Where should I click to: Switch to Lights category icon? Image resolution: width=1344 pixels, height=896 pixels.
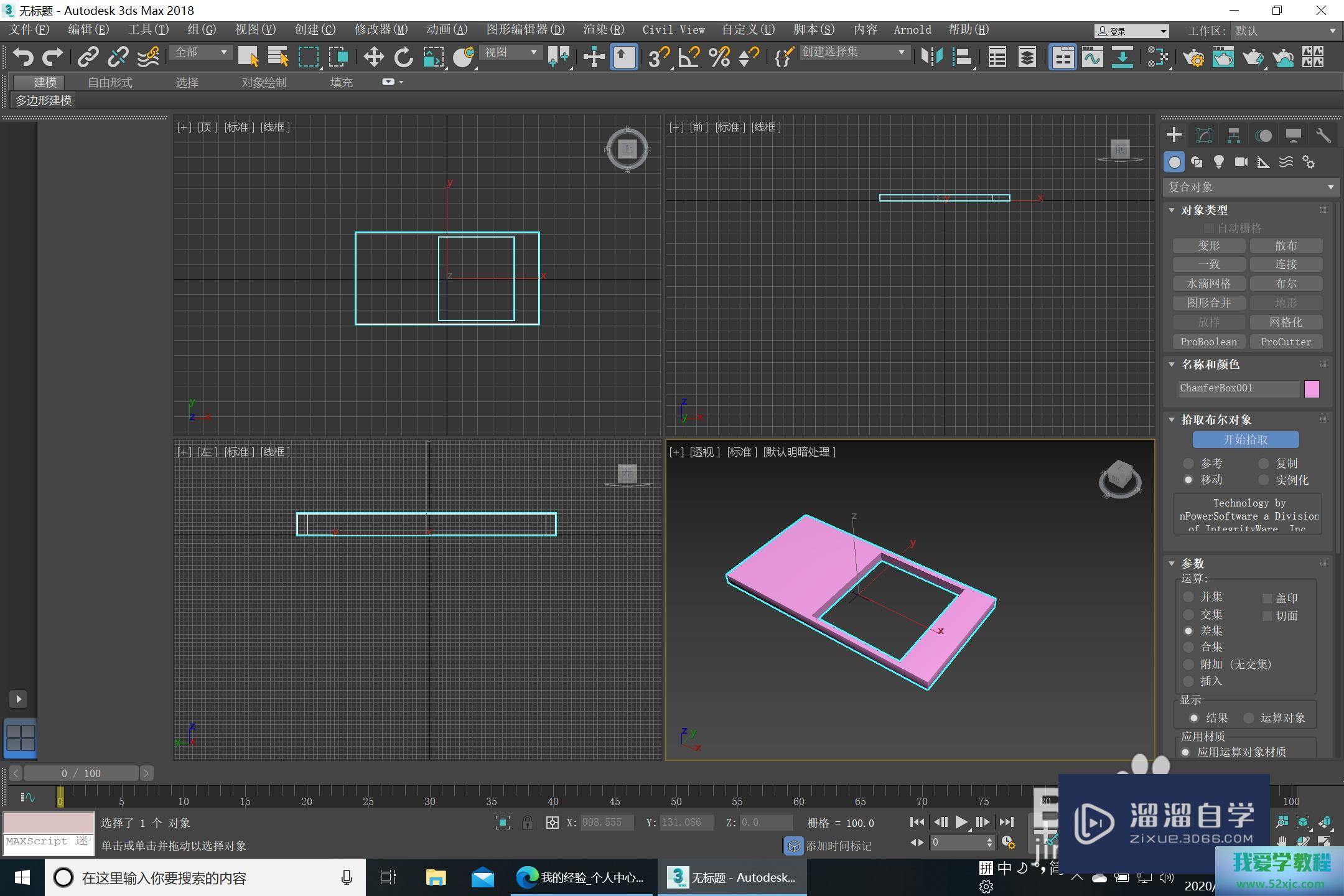pos(1218,162)
